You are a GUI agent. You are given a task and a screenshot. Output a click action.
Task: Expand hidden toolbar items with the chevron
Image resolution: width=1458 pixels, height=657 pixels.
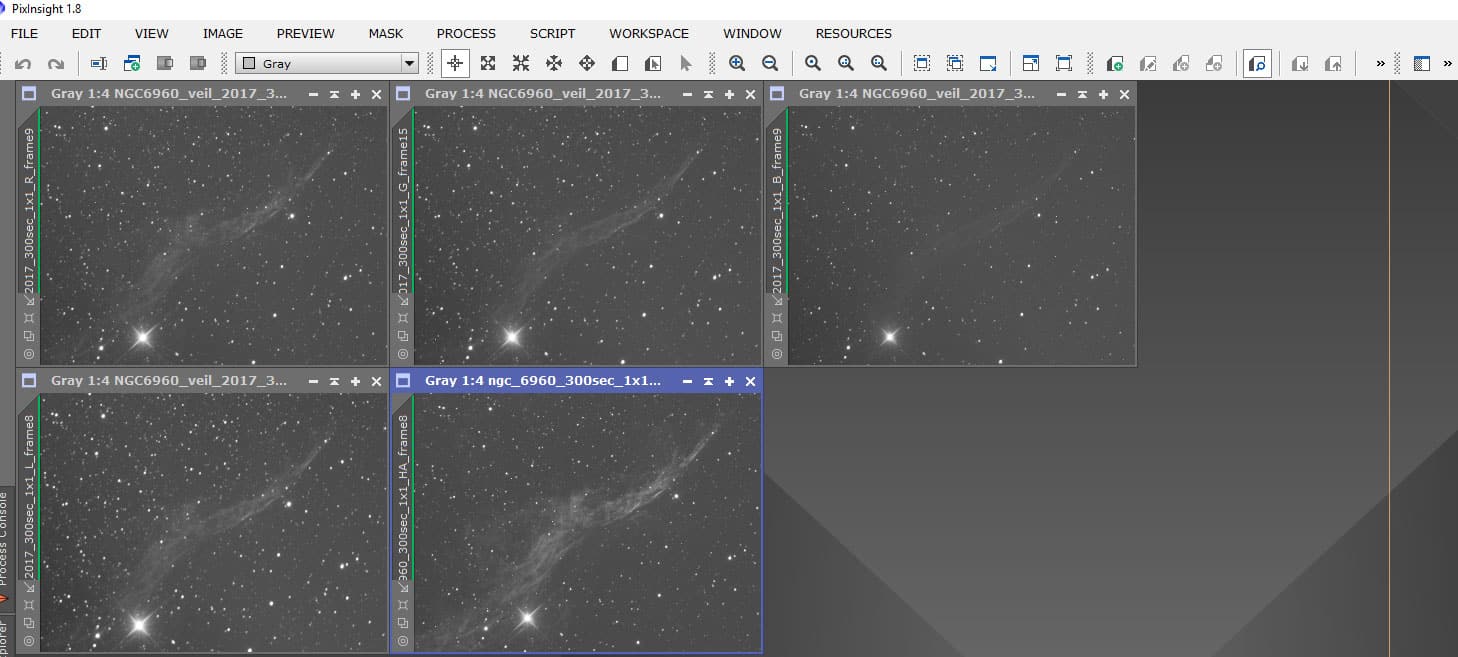pos(1380,63)
